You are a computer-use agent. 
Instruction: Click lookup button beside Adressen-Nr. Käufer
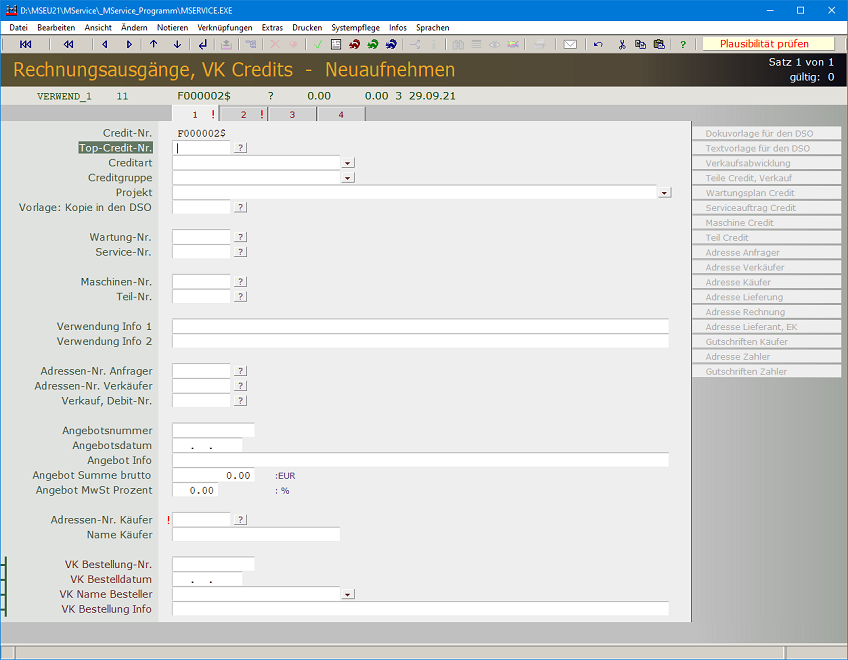pyautogui.click(x=241, y=520)
